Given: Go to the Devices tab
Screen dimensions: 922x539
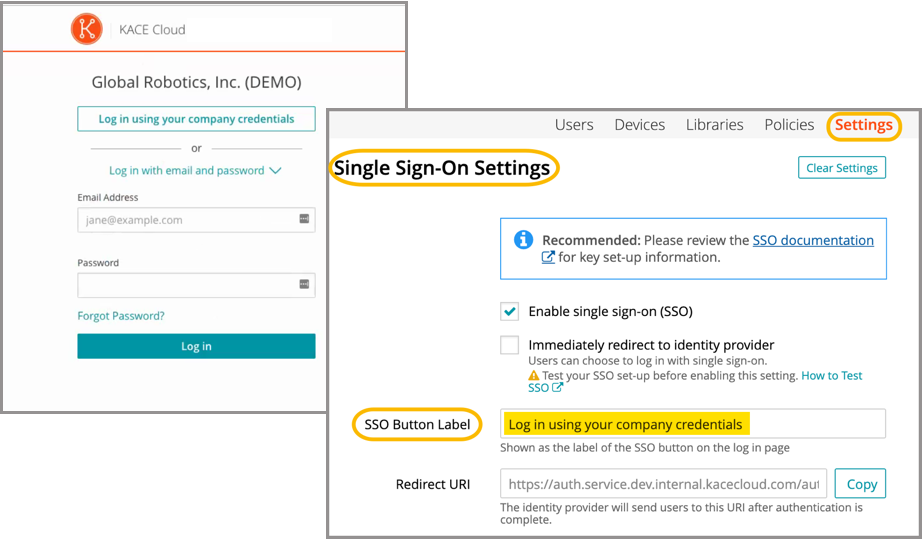Looking at the screenshot, I should click(640, 125).
